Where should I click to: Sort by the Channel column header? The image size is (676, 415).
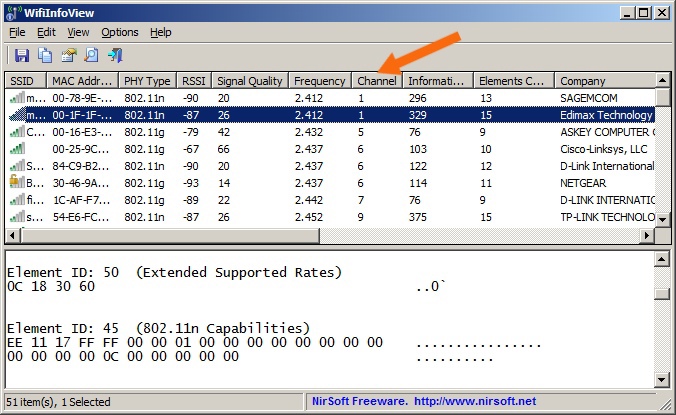[377, 81]
